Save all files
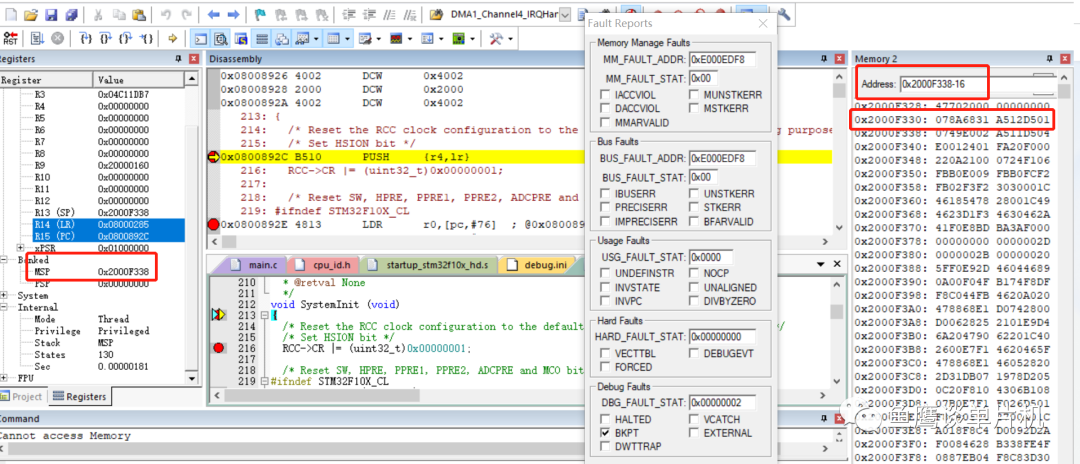 71,14
